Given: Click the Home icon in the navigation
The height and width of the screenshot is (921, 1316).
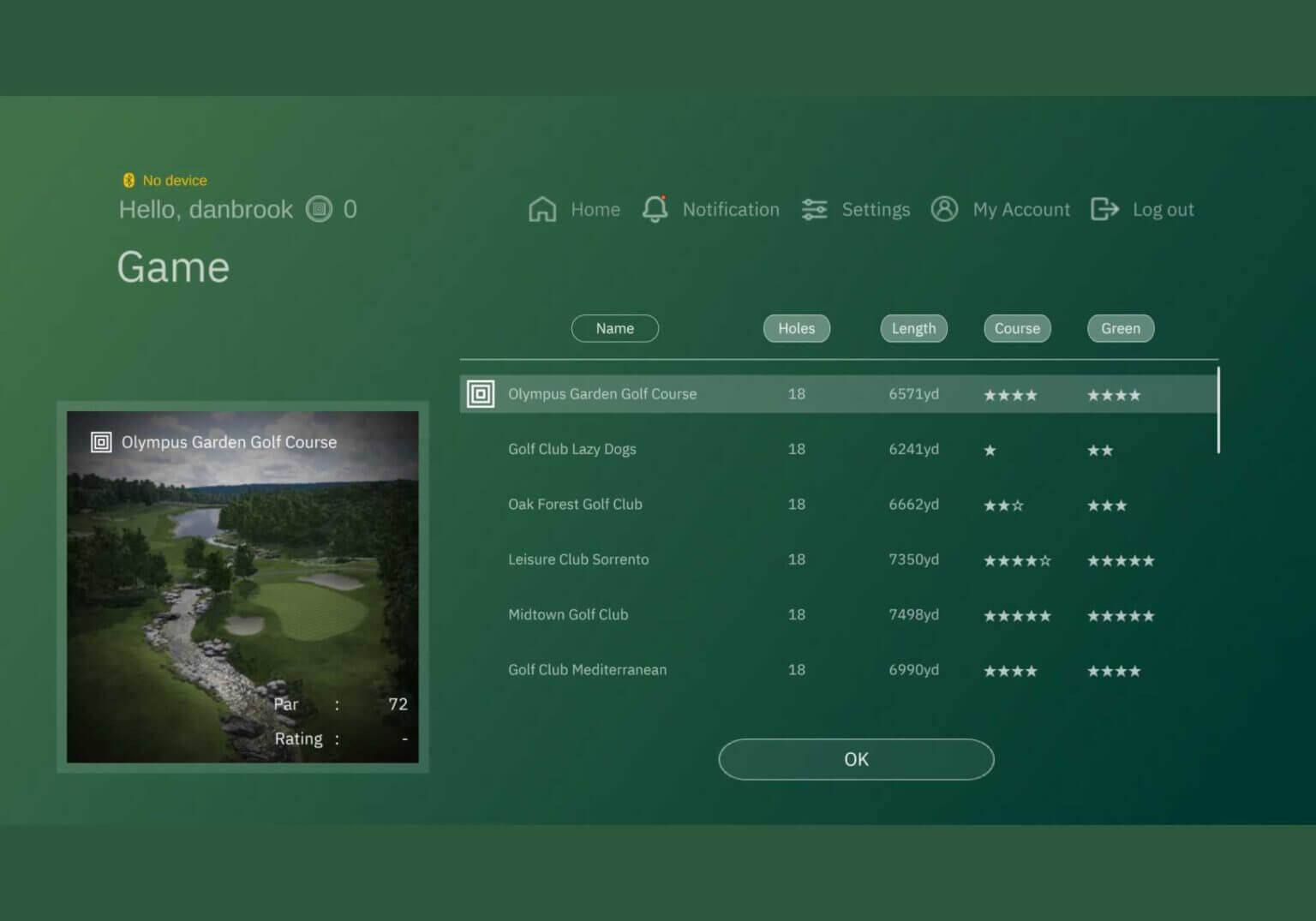Looking at the screenshot, I should 541,209.
